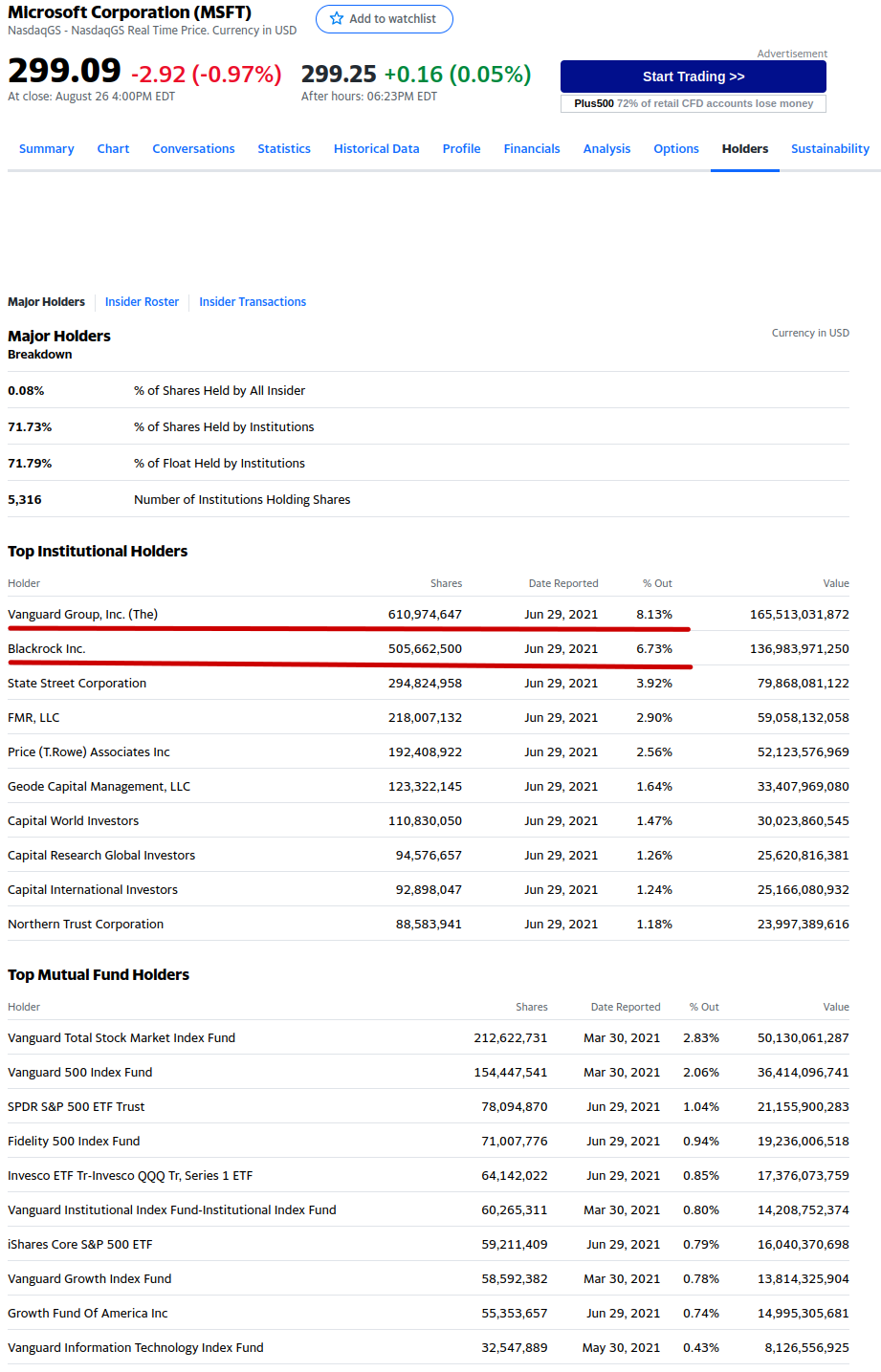Viewport: 881px width, 1372px height.
Task: Click the Vanguard Group, Inc. holder row
Action: point(83,615)
